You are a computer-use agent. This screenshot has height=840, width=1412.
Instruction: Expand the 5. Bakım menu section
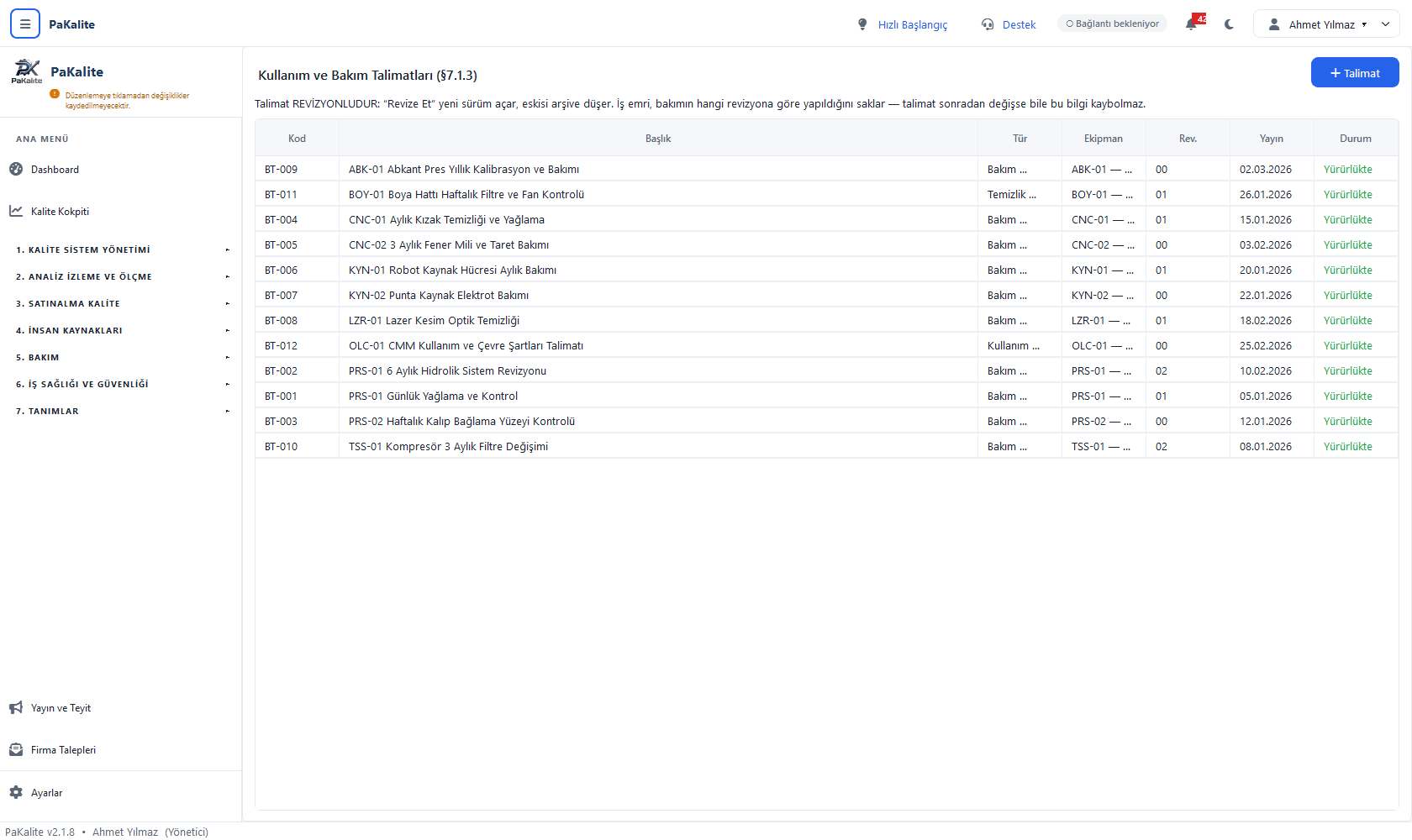click(121, 357)
